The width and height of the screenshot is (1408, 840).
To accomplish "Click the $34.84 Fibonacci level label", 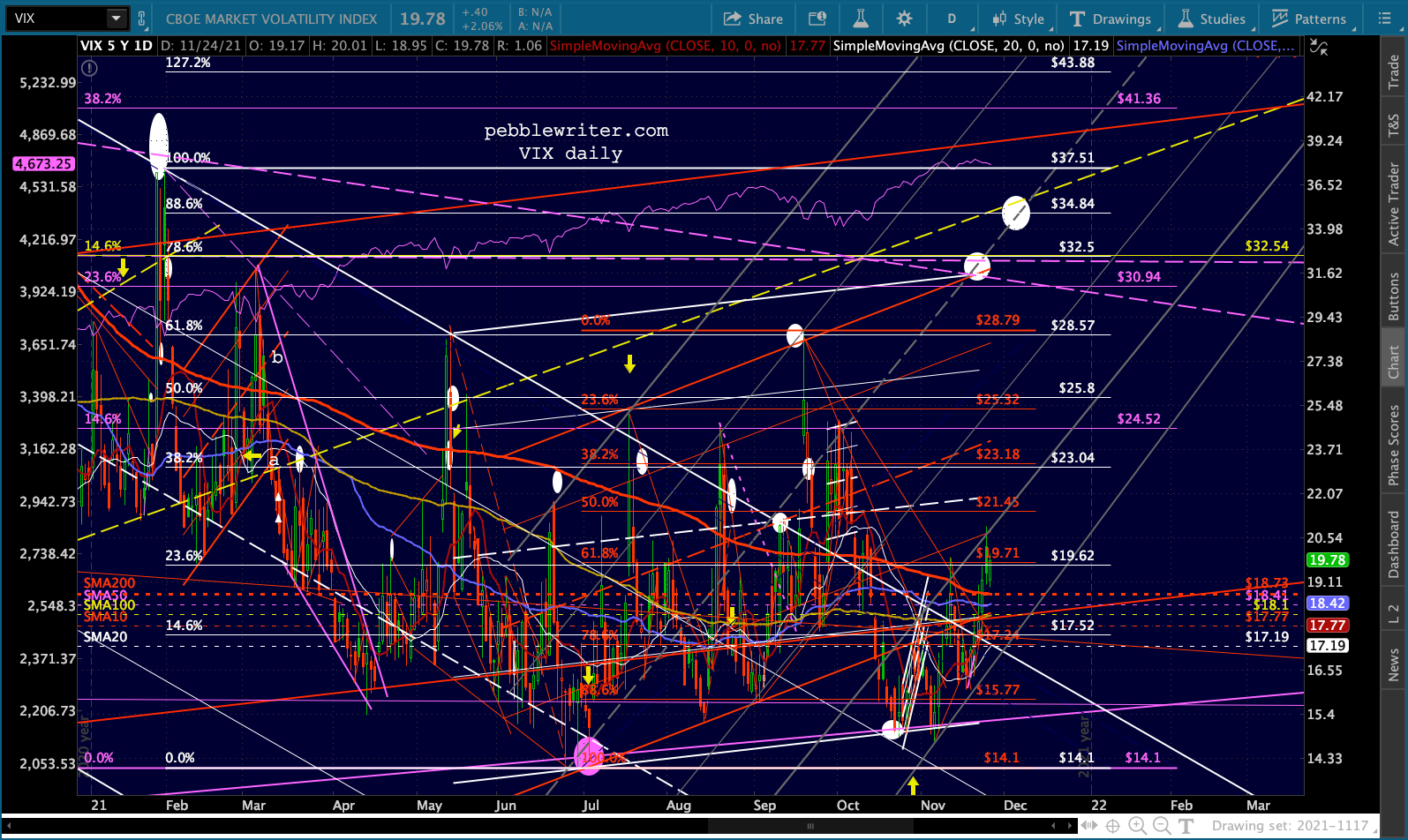I will point(1073,204).
